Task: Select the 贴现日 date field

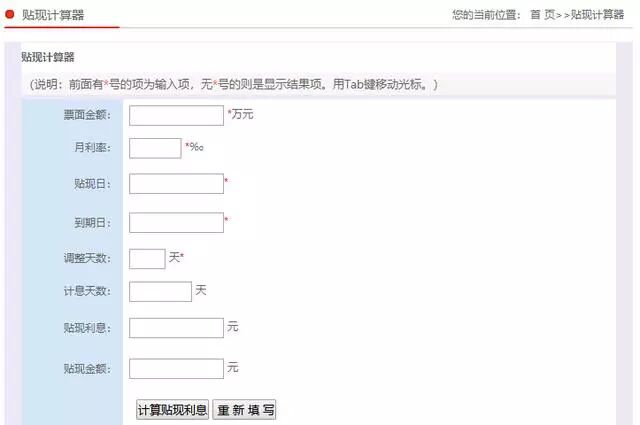Action: [176, 184]
